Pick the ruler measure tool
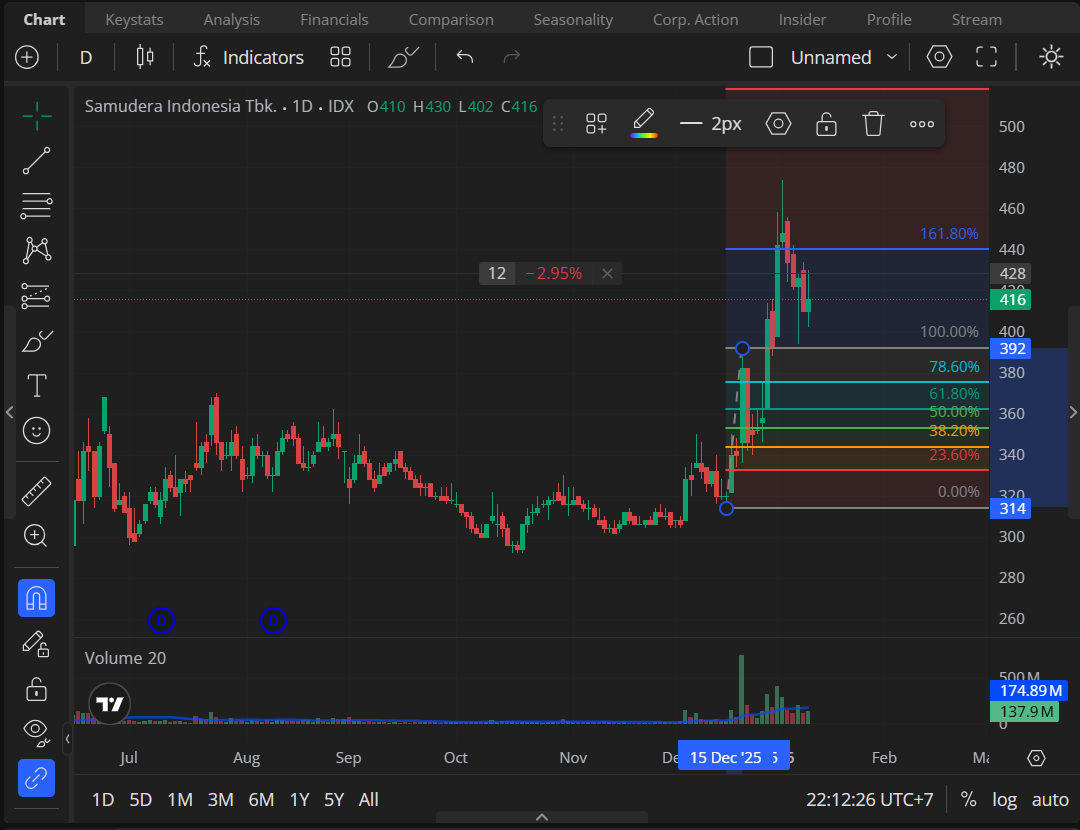This screenshot has width=1080, height=830. tap(36, 491)
